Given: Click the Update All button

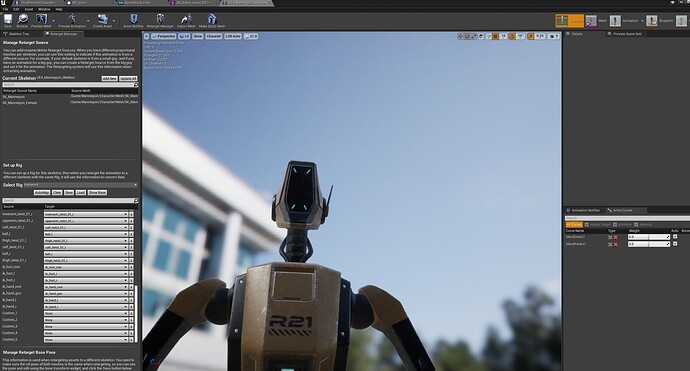Looking at the screenshot, I should click(128, 78).
